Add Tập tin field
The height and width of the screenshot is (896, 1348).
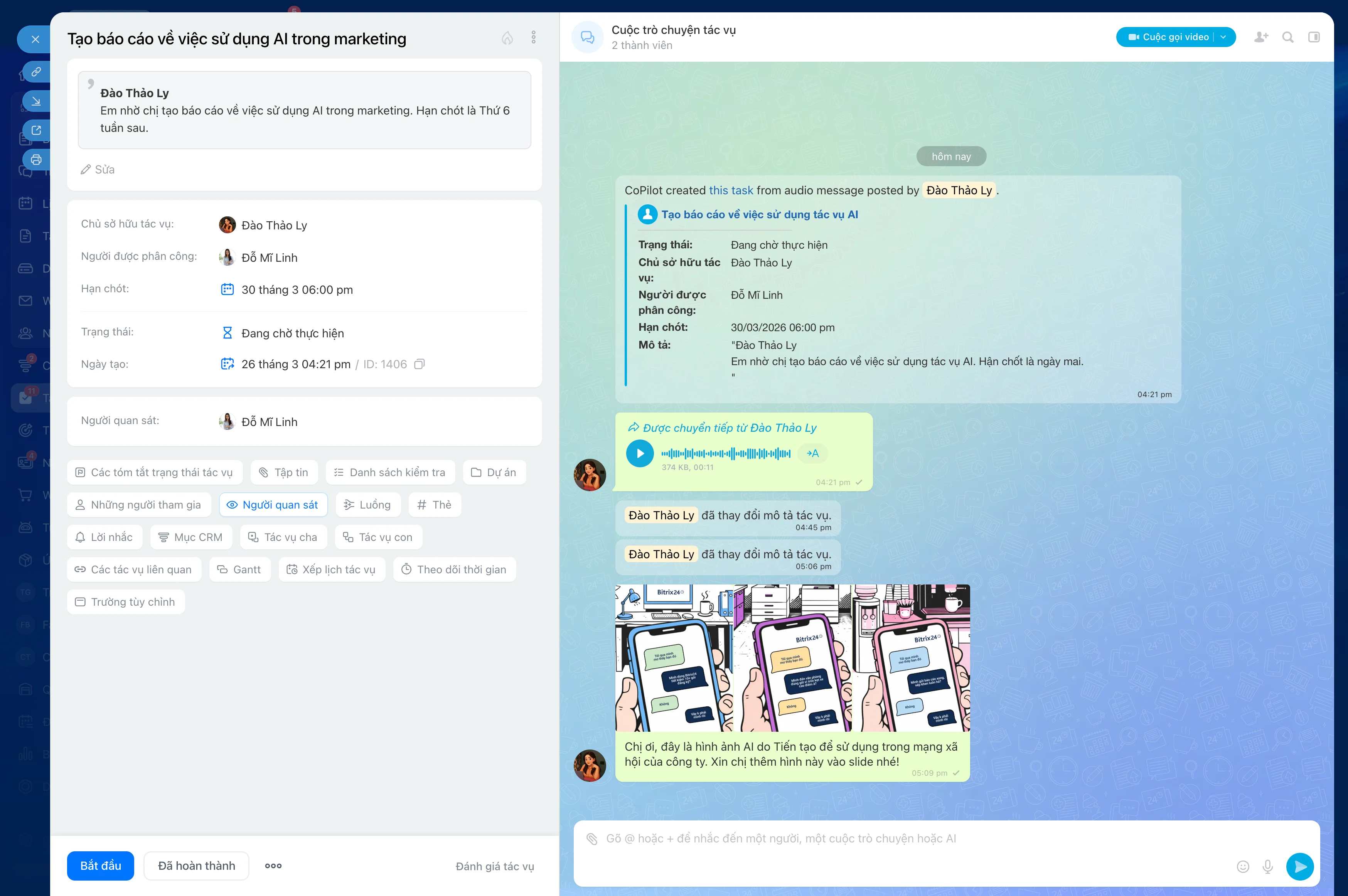click(284, 473)
